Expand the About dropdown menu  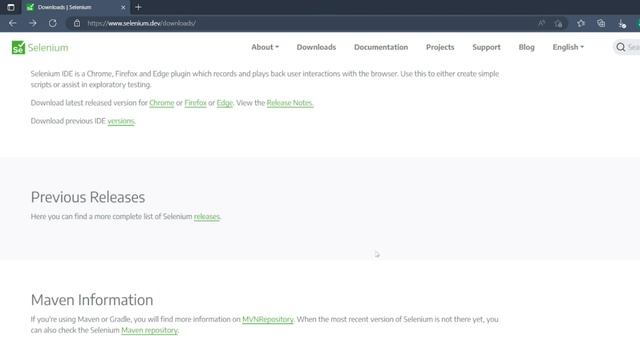coord(265,47)
